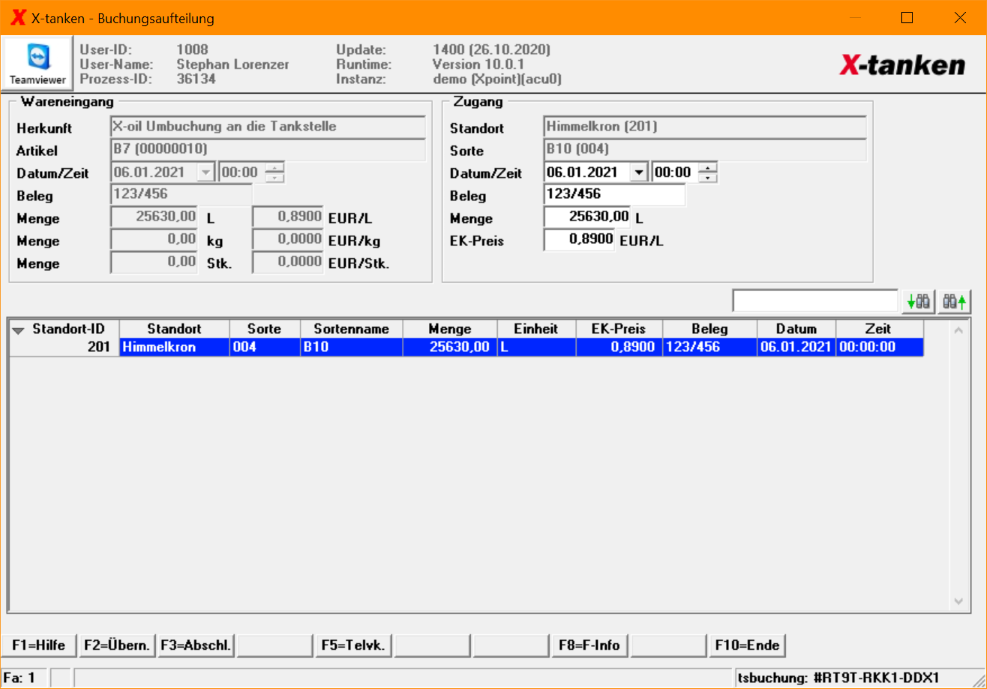Click the Sorte column header

264,328
